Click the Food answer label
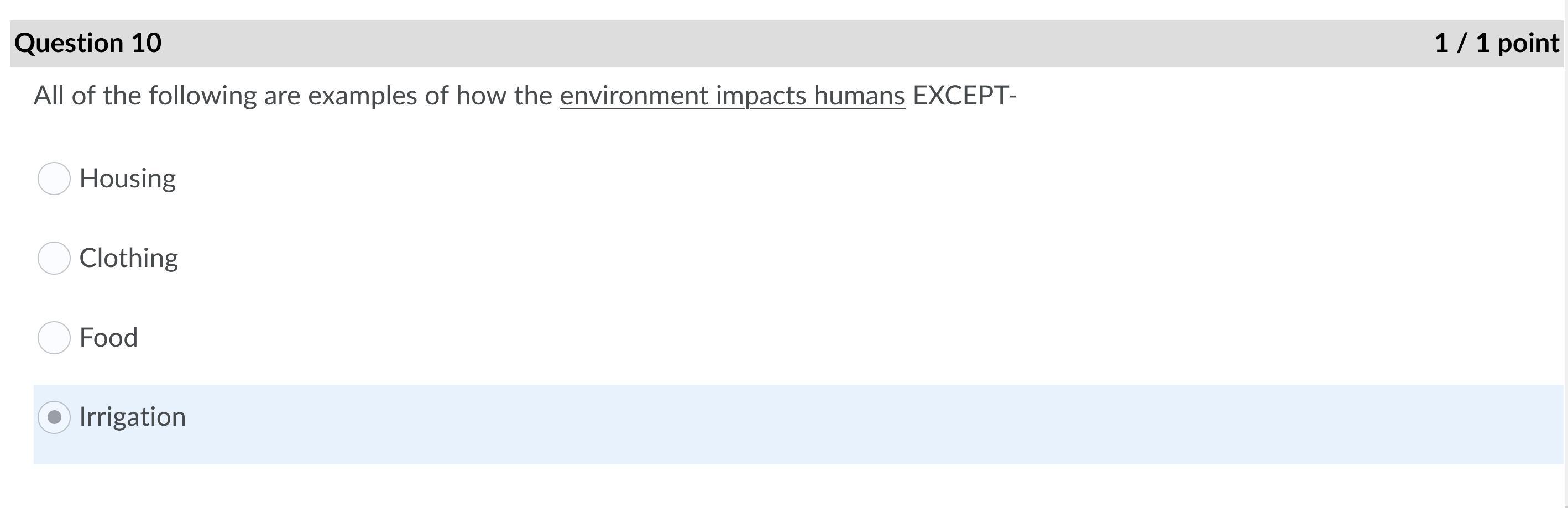 [108, 338]
